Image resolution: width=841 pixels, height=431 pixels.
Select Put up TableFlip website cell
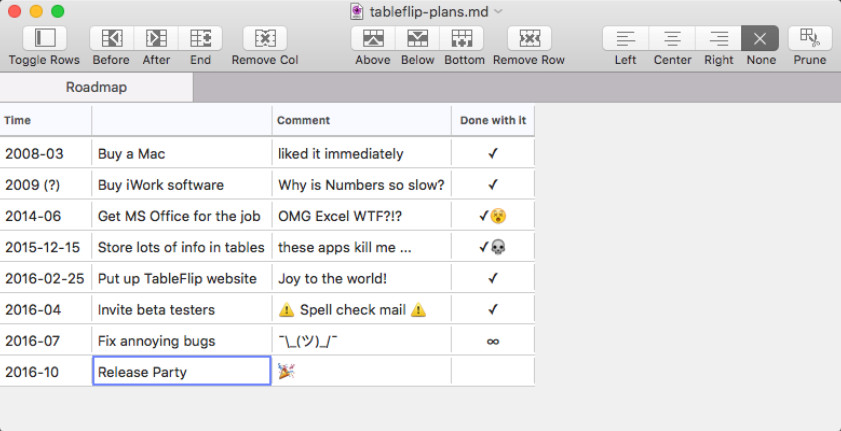coord(182,278)
